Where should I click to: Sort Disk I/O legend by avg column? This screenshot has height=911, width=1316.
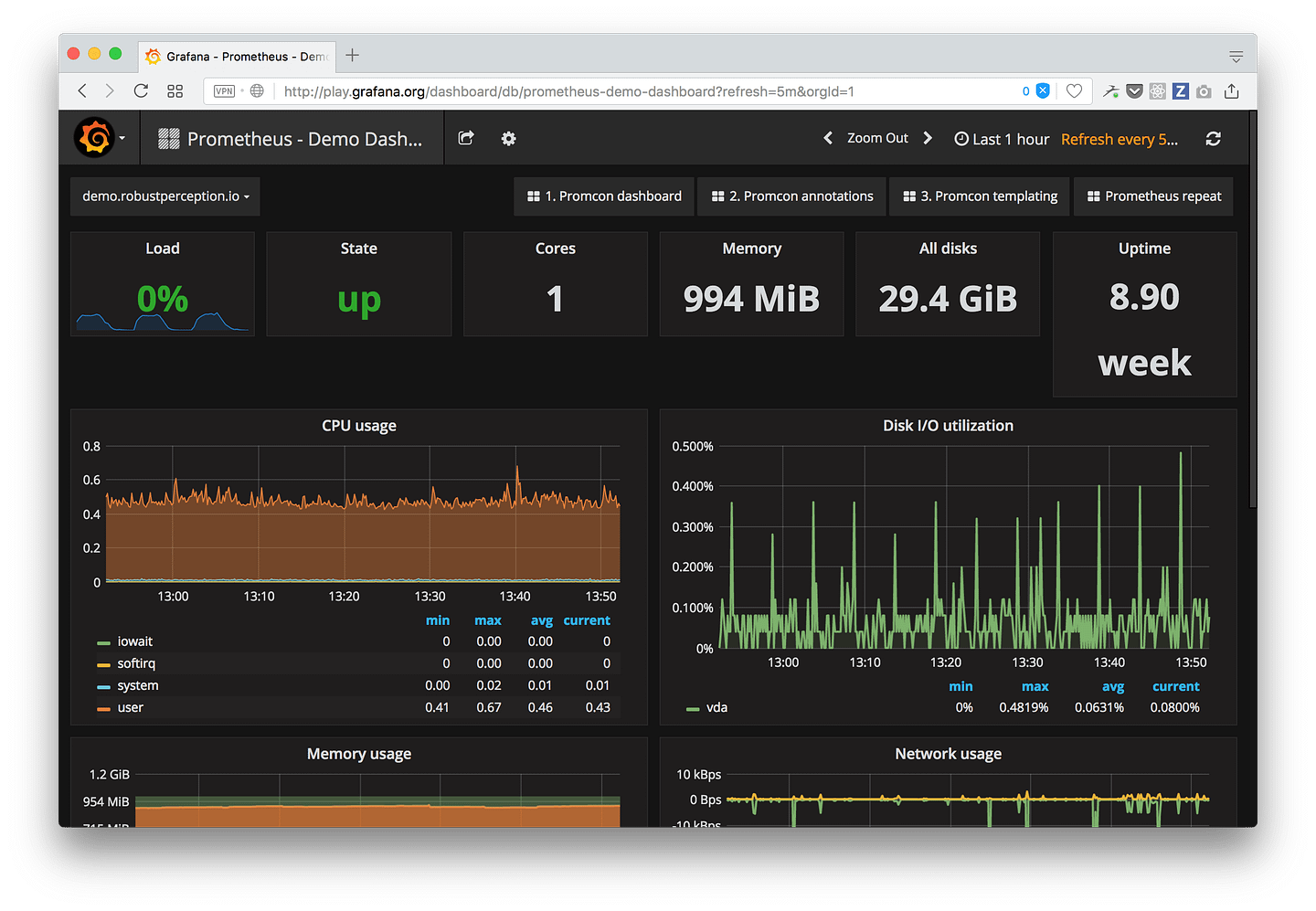pos(1113,686)
